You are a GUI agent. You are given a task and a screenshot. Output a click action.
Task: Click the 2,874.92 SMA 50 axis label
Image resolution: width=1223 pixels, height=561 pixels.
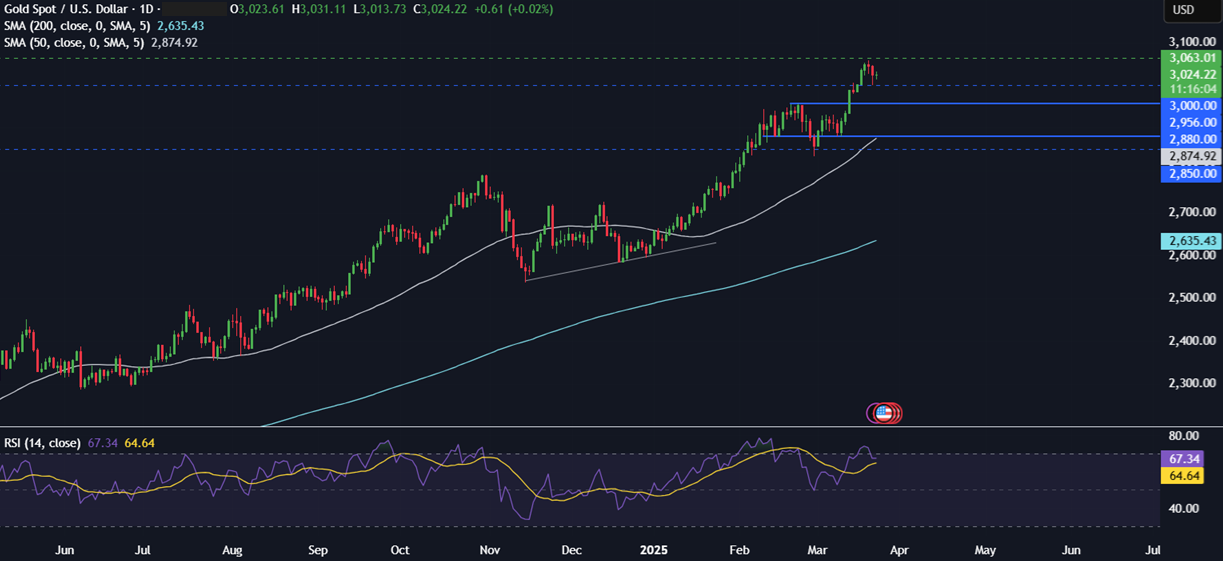coord(1190,157)
